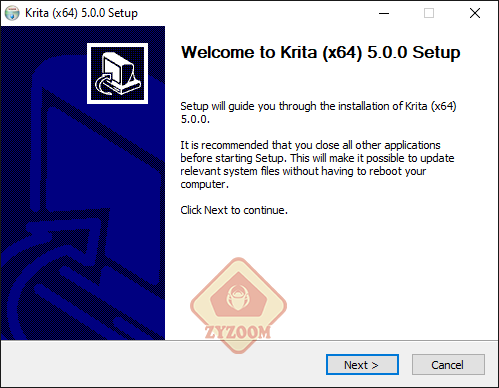The width and height of the screenshot is (499, 388).
Task: Click the dark blue side banner artwork
Action: 83,183
